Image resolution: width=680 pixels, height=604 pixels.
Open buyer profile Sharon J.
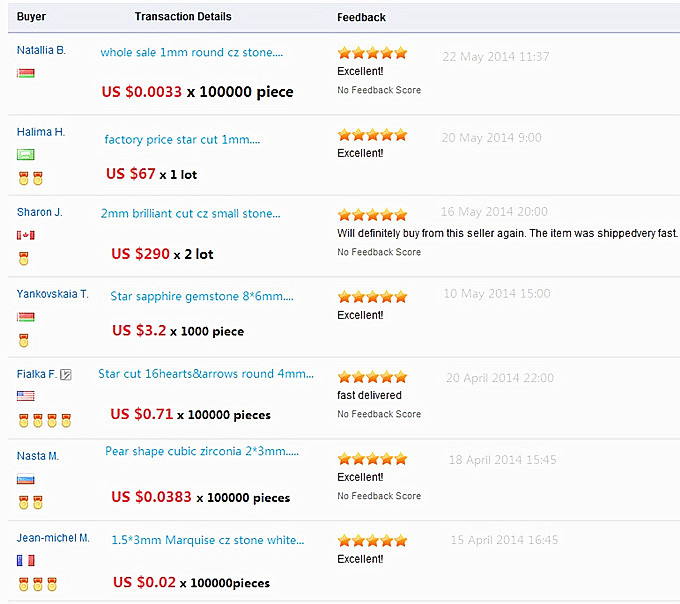tap(39, 212)
